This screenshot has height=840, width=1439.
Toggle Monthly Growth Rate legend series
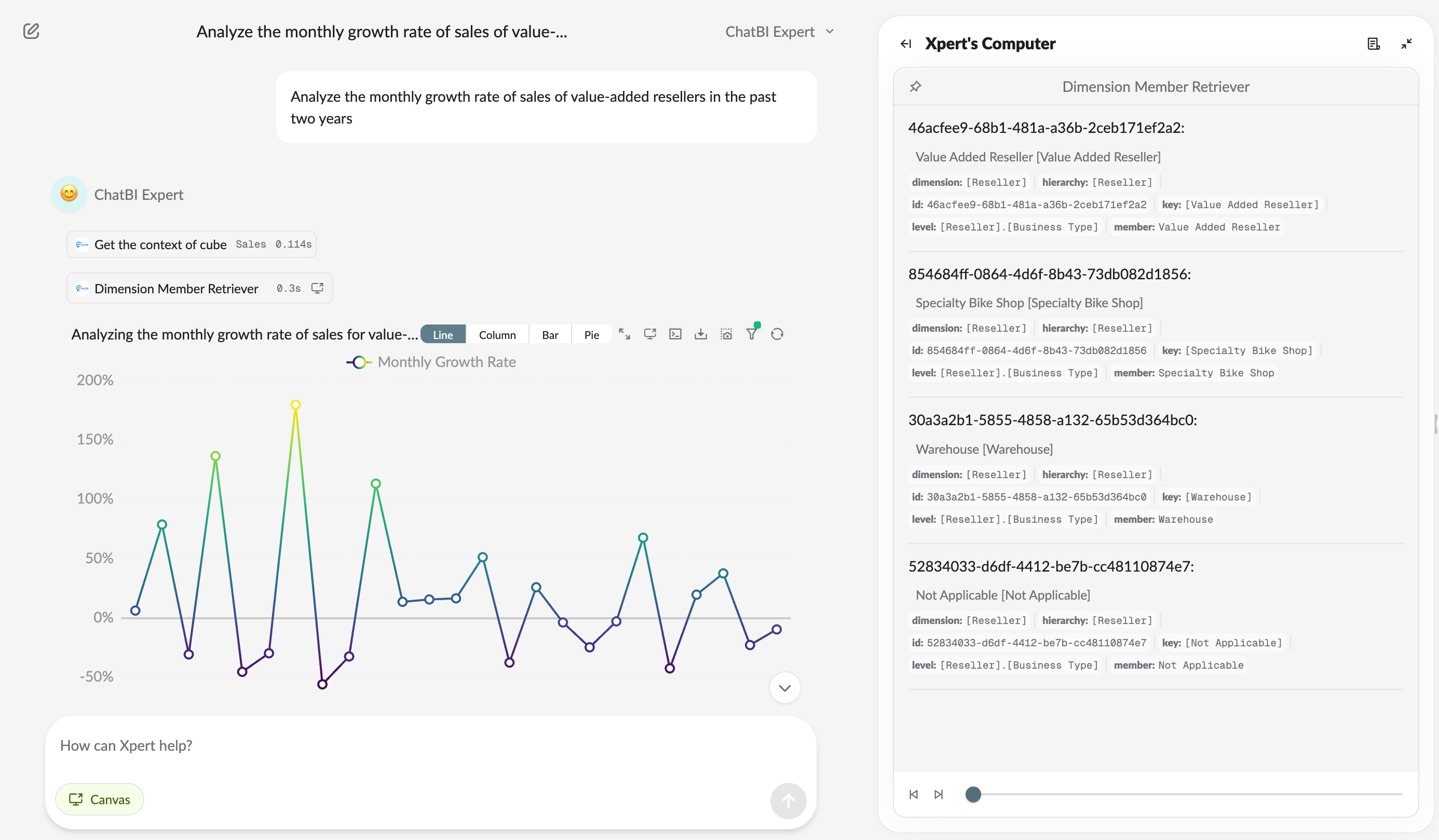(431, 362)
